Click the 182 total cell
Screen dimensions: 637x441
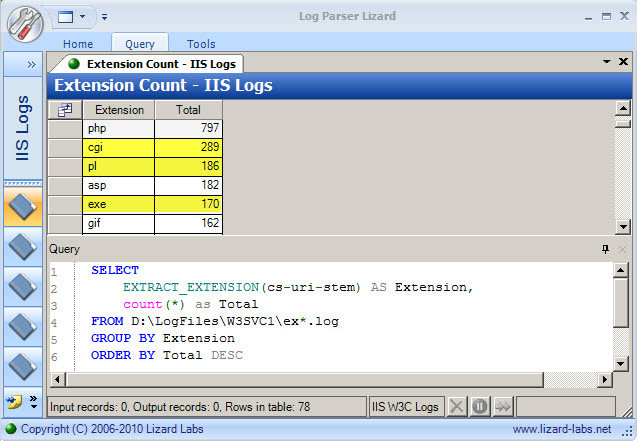[188, 186]
